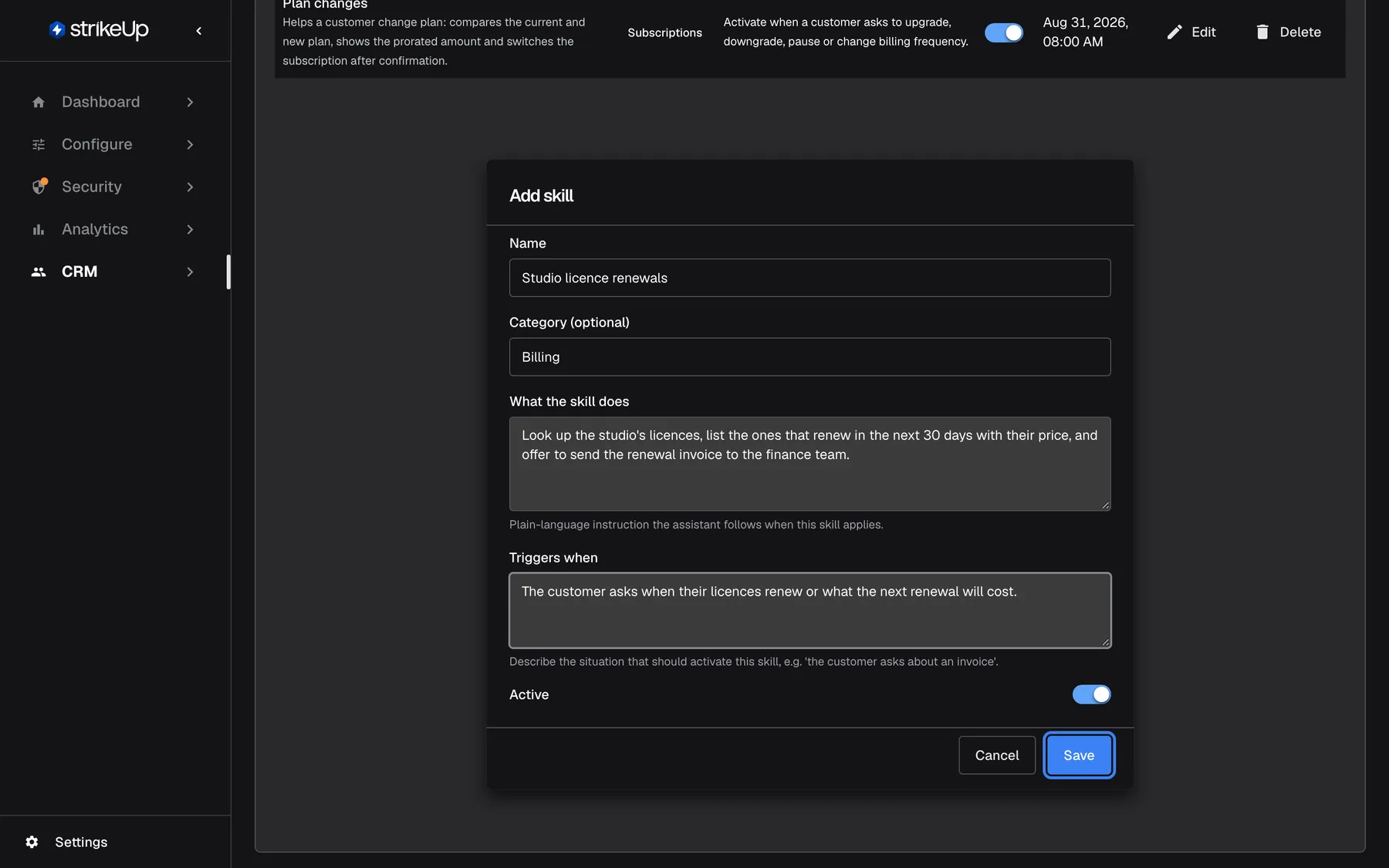
Task: Click the Settings gear icon
Action: [32, 842]
